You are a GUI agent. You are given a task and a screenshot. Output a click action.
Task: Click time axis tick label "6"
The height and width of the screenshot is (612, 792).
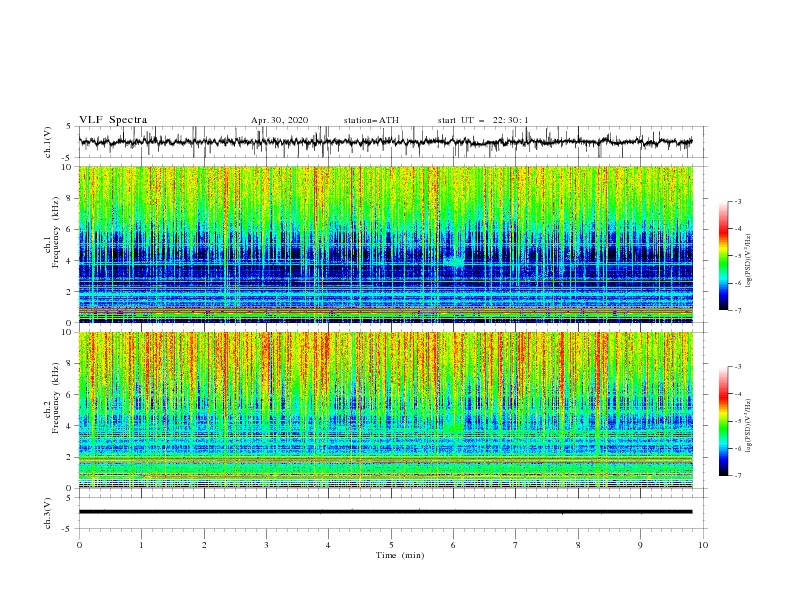tap(453, 545)
